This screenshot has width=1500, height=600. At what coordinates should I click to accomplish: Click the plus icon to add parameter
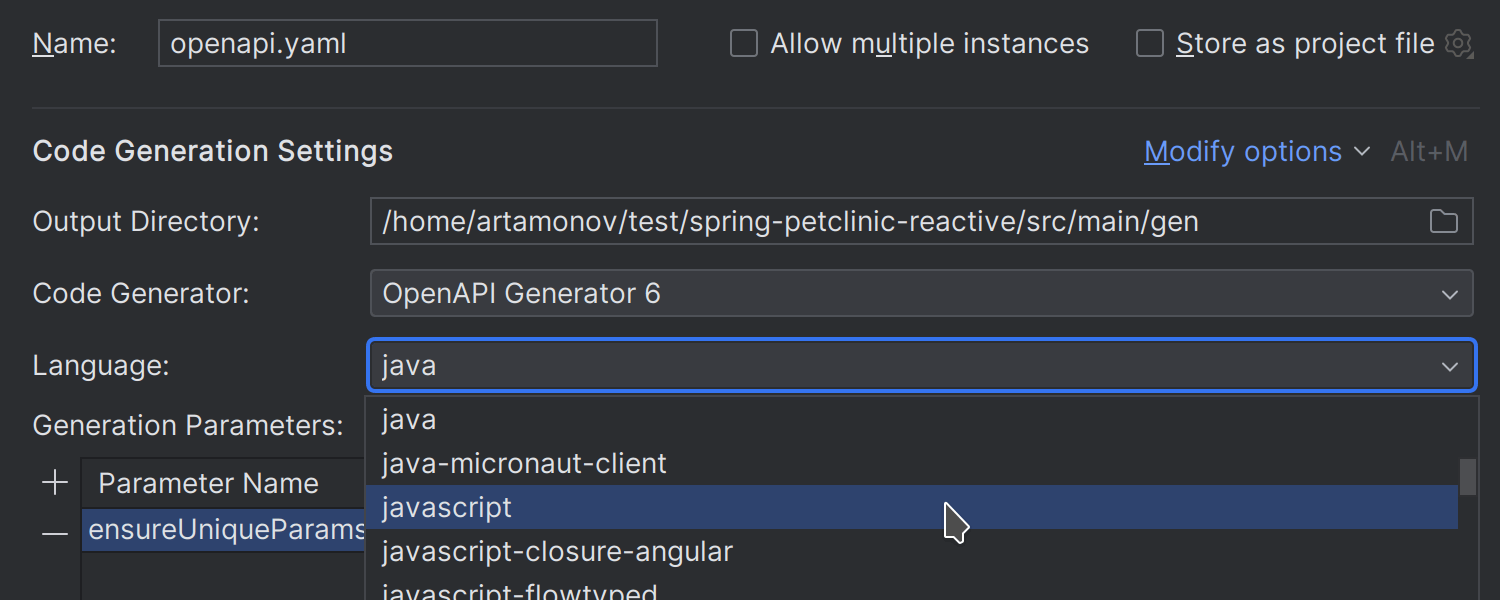coord(55,483)
